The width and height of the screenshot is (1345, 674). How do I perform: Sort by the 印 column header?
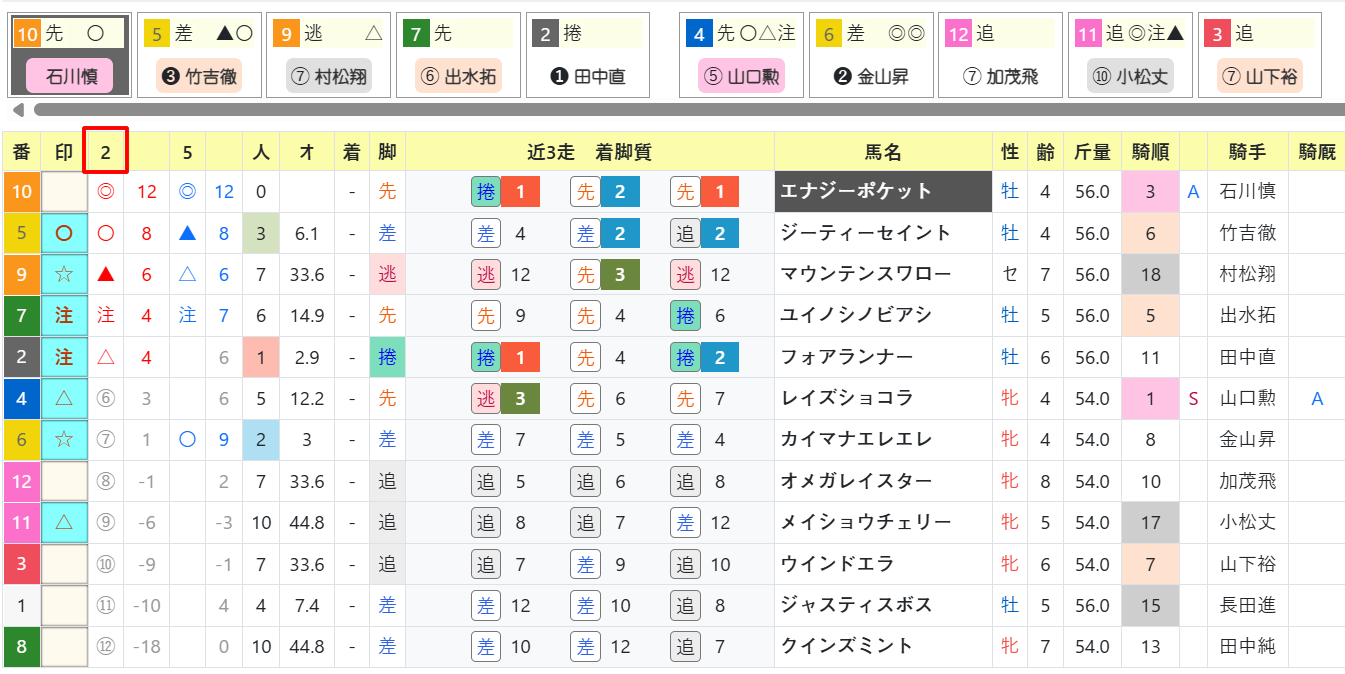[x=64, y=153]
